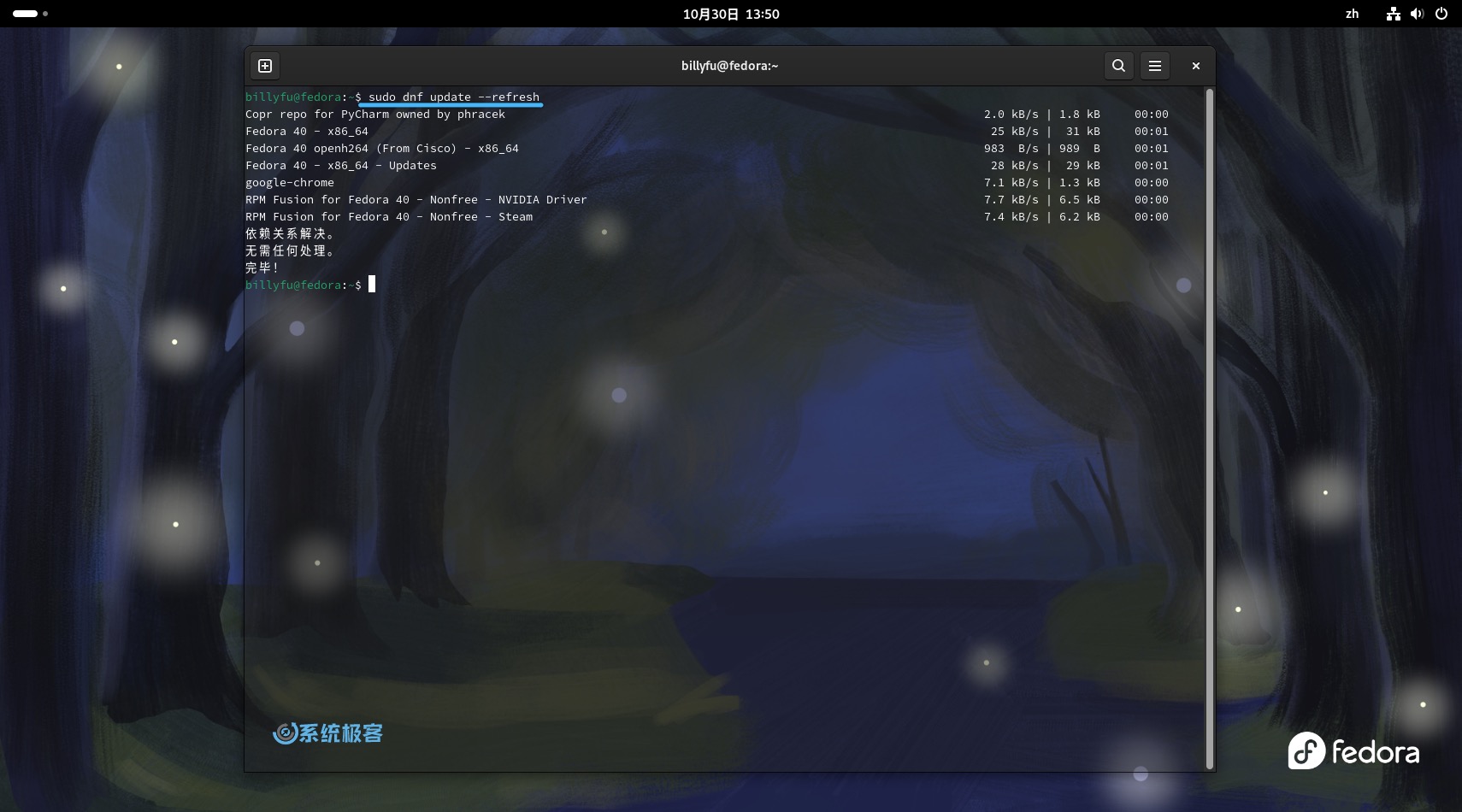Open the power menu icon
The image size is (1462, 812).
coord(1441,14)
